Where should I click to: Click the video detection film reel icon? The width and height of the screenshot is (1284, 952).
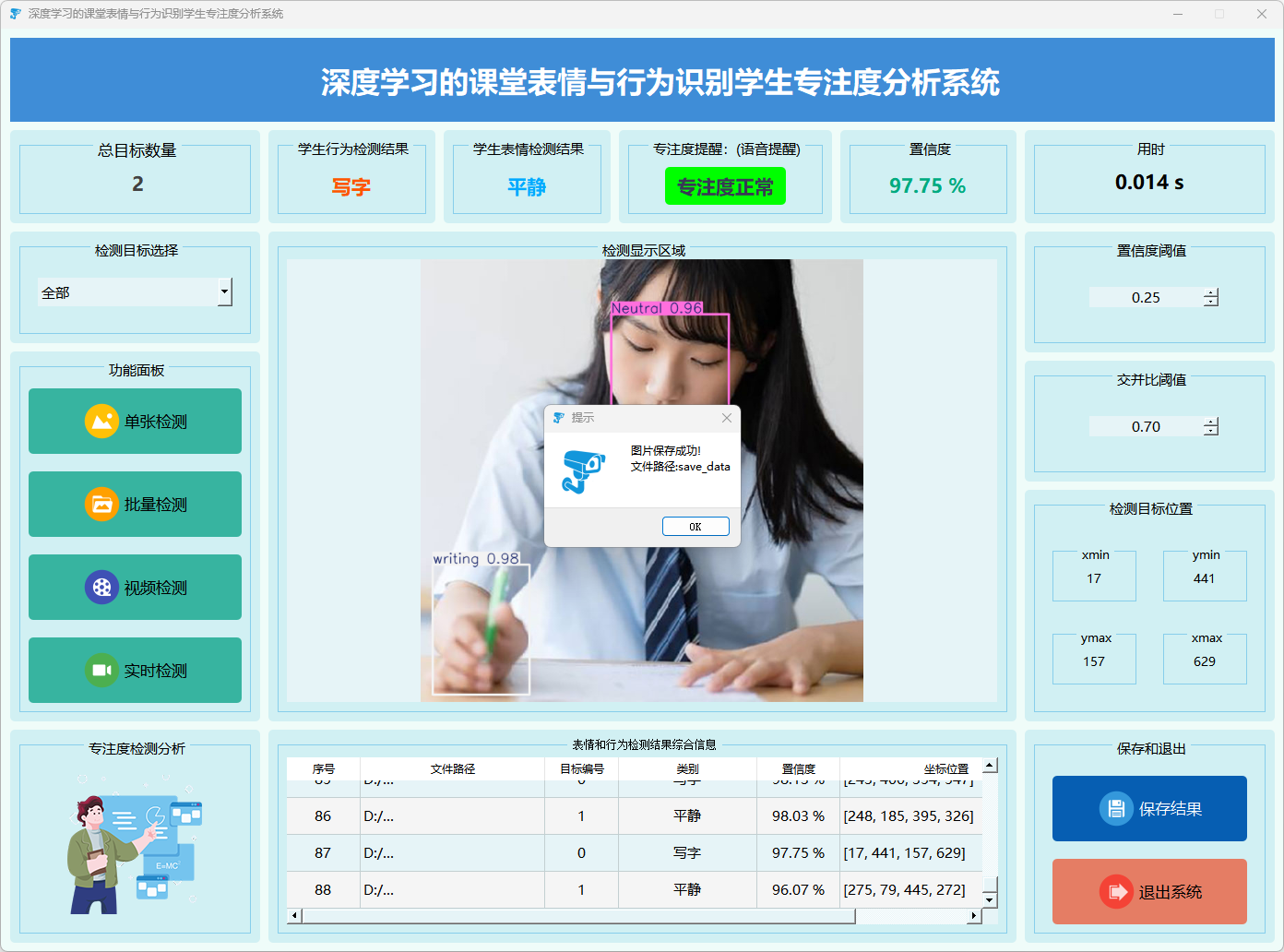tap(101, 588)
